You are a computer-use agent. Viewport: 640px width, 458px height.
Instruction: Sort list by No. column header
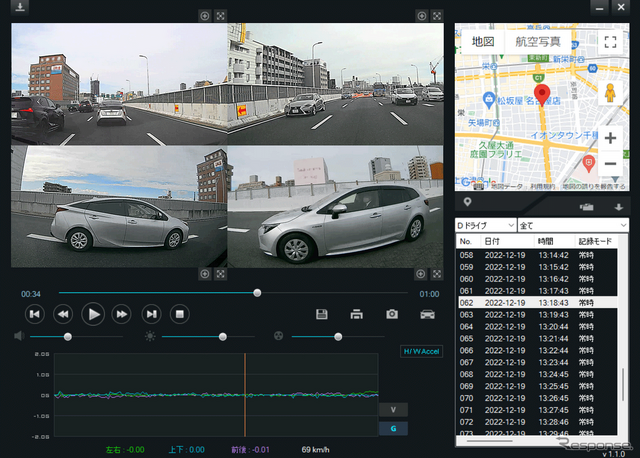[468, 241]
